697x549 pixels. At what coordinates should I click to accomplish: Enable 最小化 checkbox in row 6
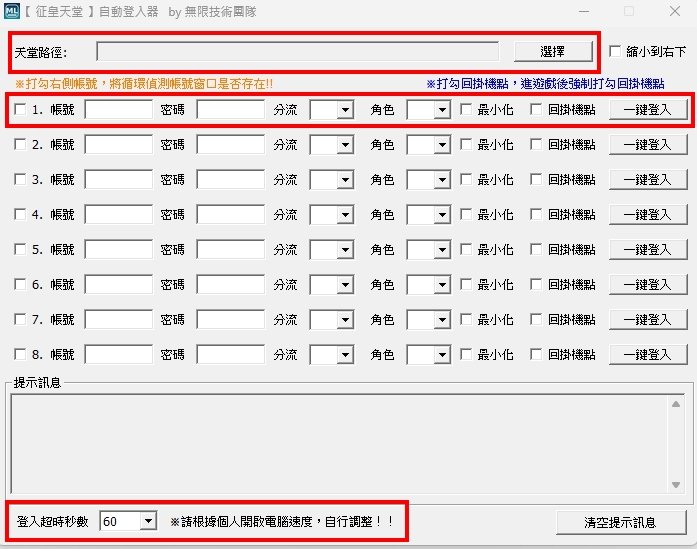click(466, 285)
